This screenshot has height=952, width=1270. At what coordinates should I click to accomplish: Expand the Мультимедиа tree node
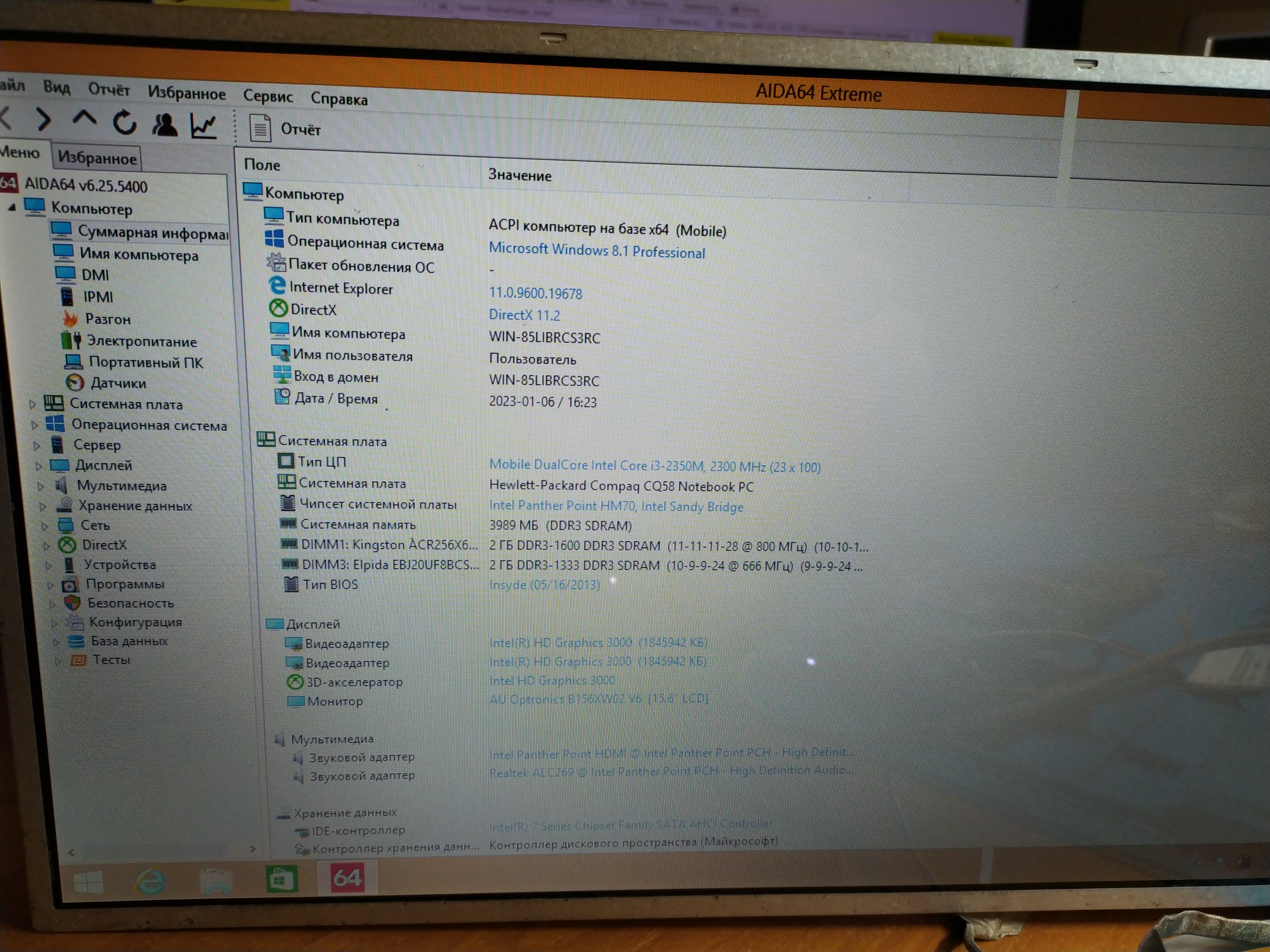(40, 486)
